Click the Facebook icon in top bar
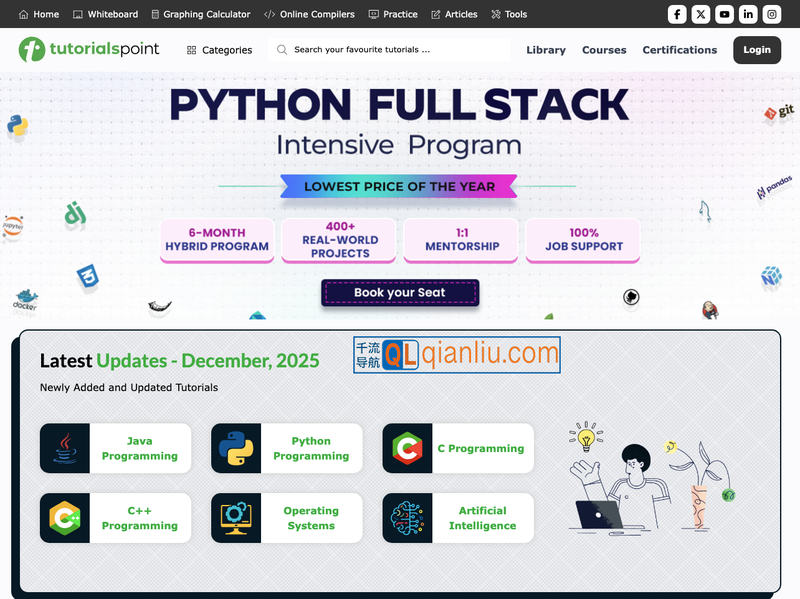 (x=677, y=14)
